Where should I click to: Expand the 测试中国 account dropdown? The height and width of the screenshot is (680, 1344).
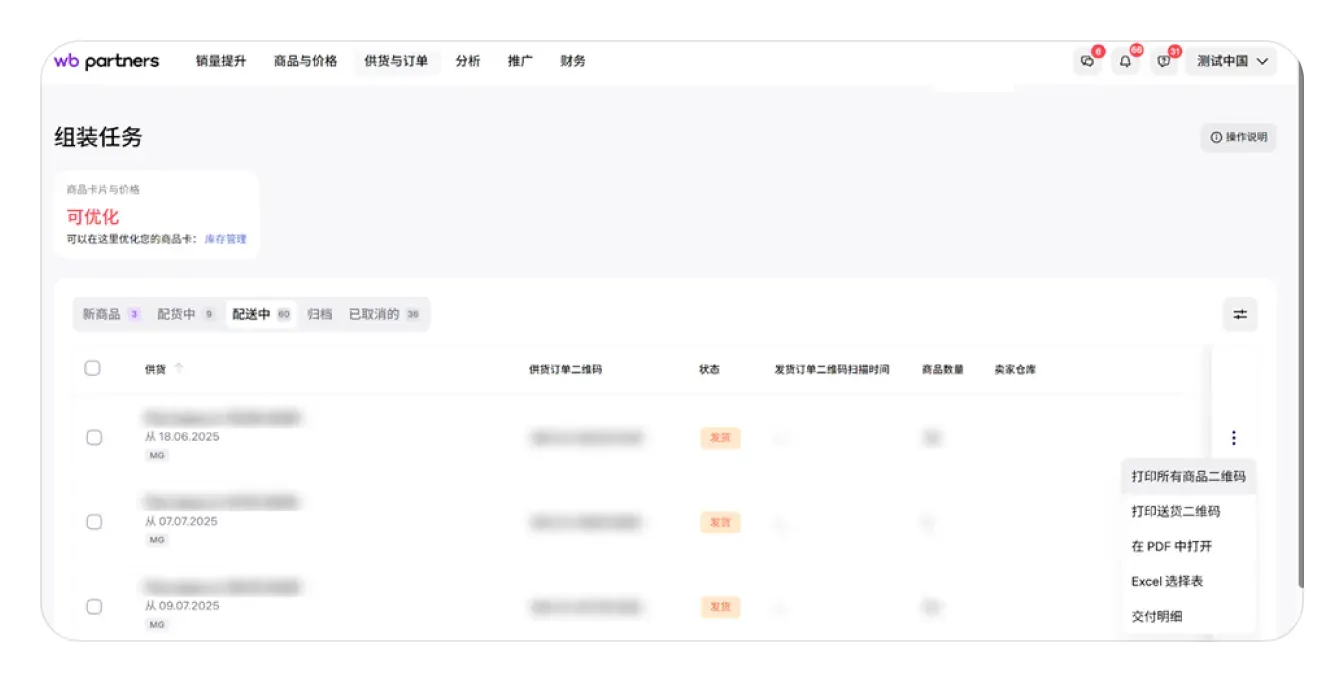(1231, 61)
